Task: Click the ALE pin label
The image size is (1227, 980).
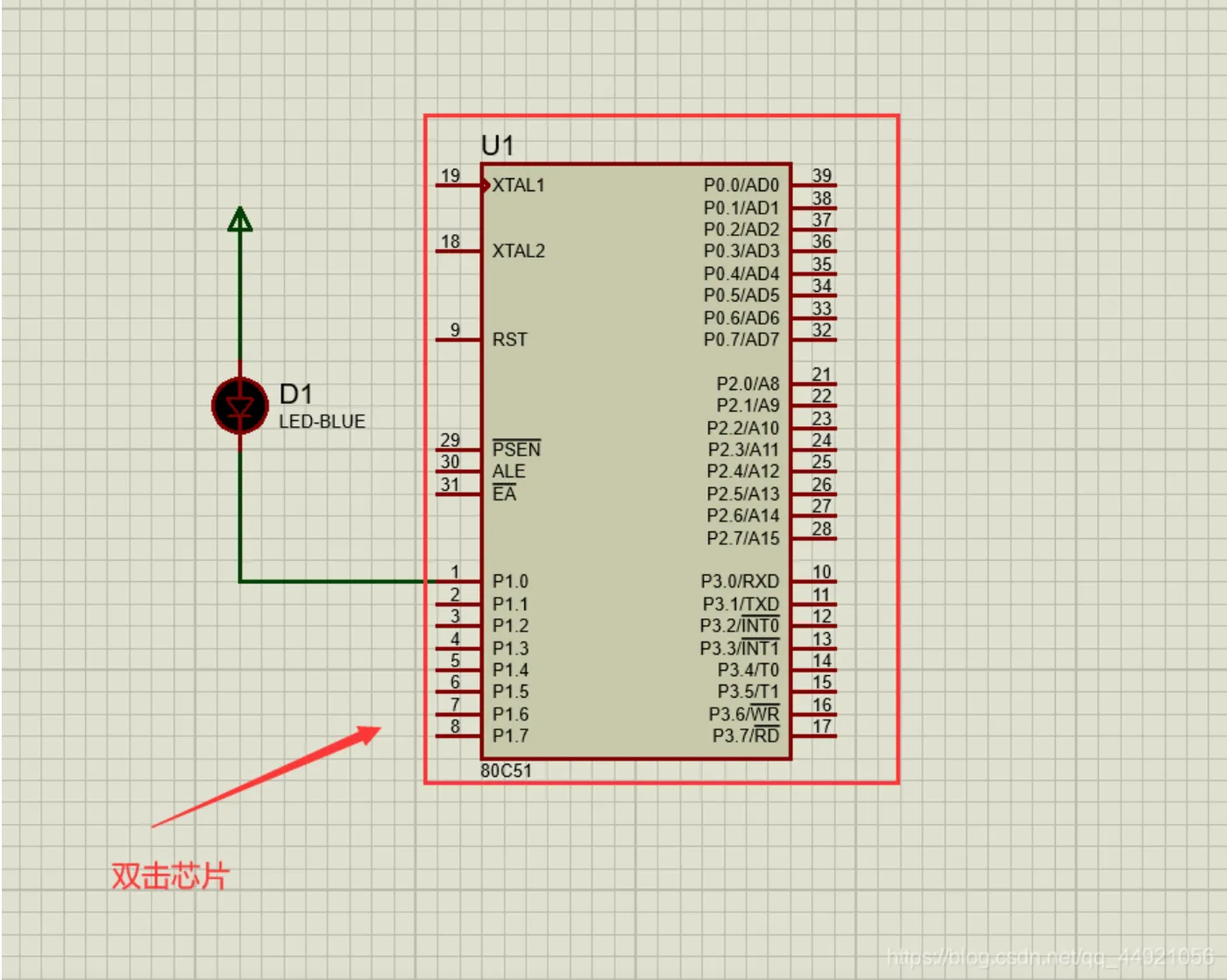Action: coord(508,472)
